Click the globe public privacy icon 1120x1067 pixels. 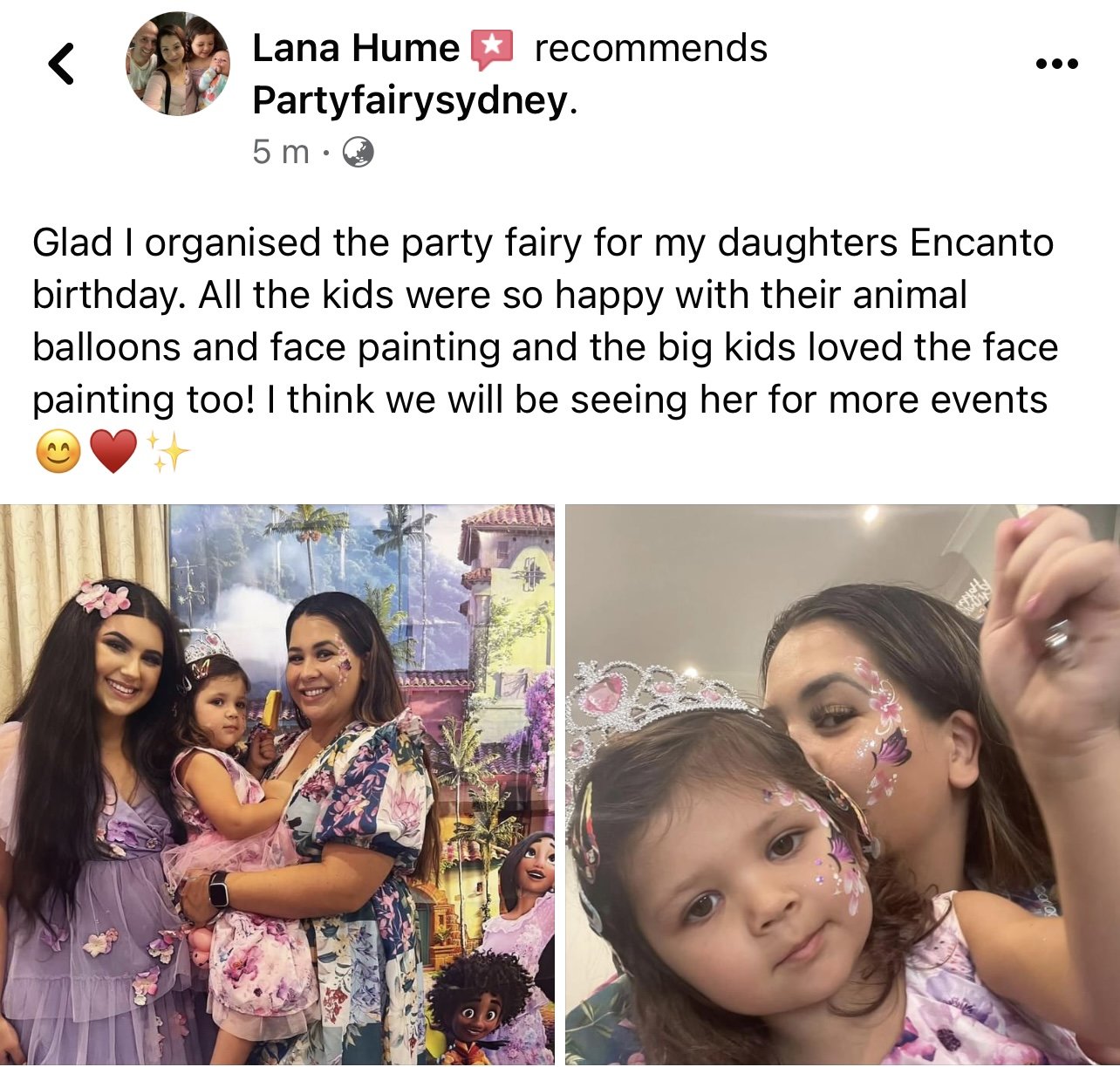358,153
